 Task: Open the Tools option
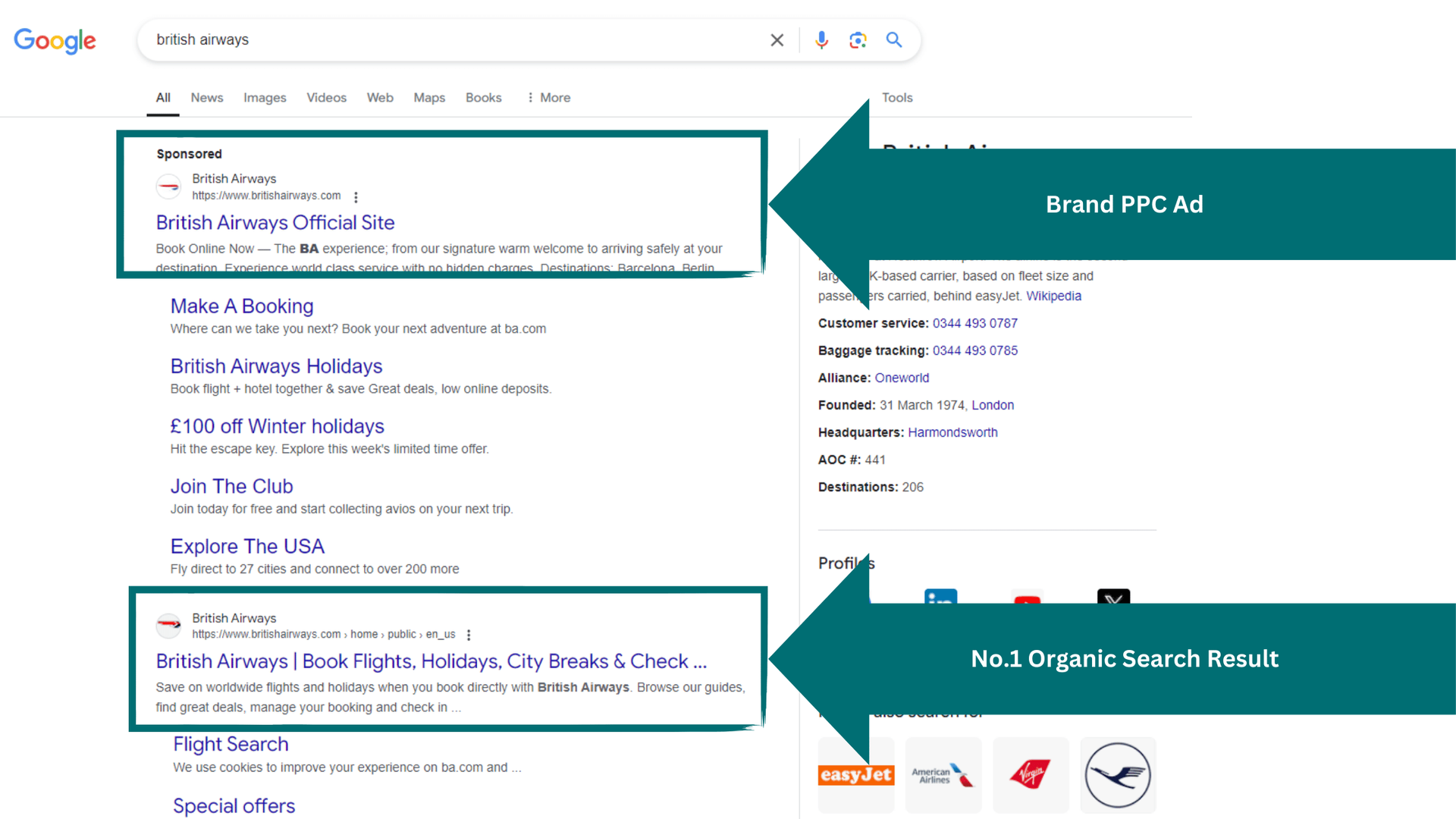pyautogui.click(x=897, y=98)
